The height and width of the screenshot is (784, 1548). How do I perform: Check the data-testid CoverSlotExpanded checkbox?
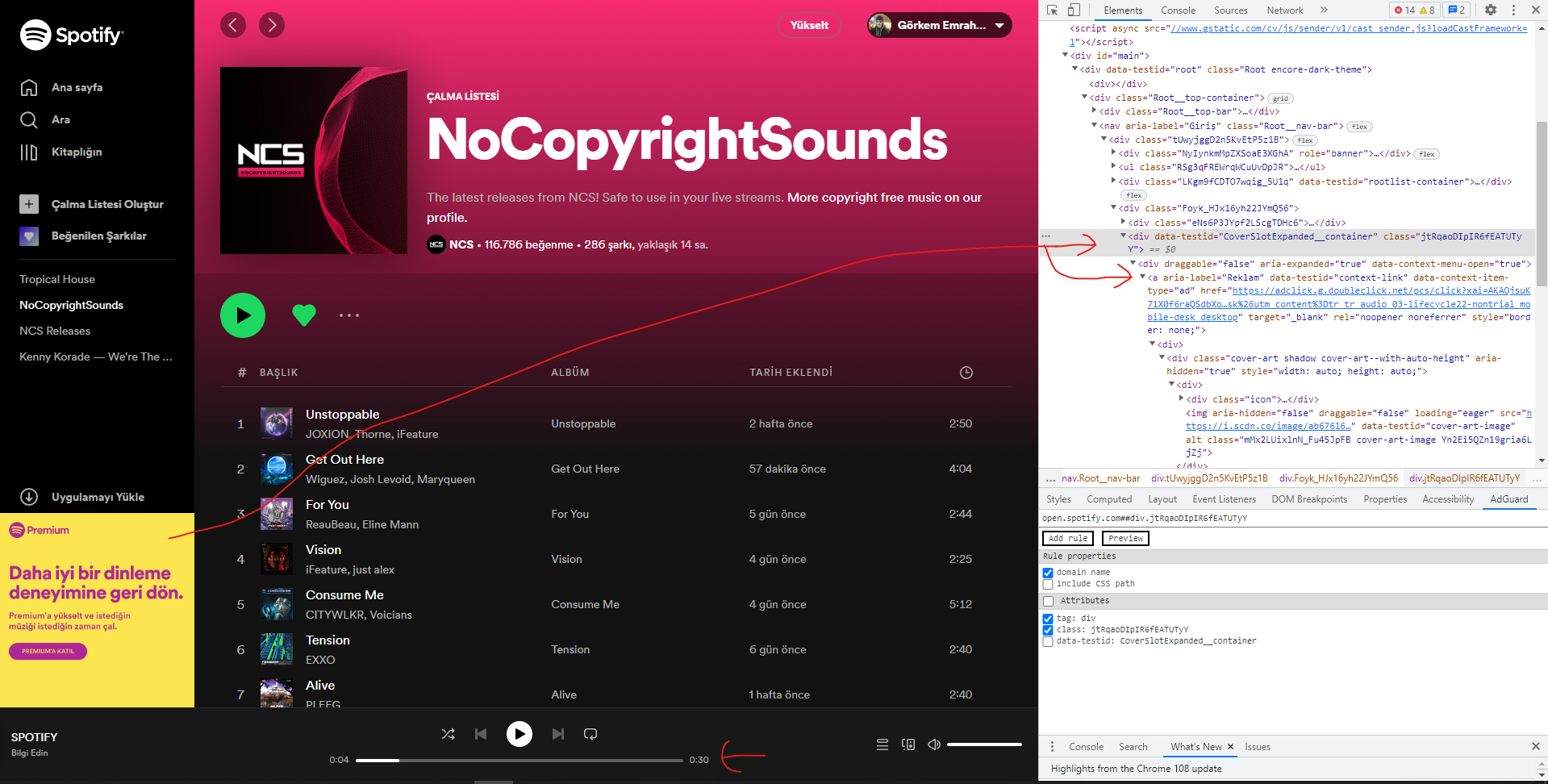(x=1048, y=641)
